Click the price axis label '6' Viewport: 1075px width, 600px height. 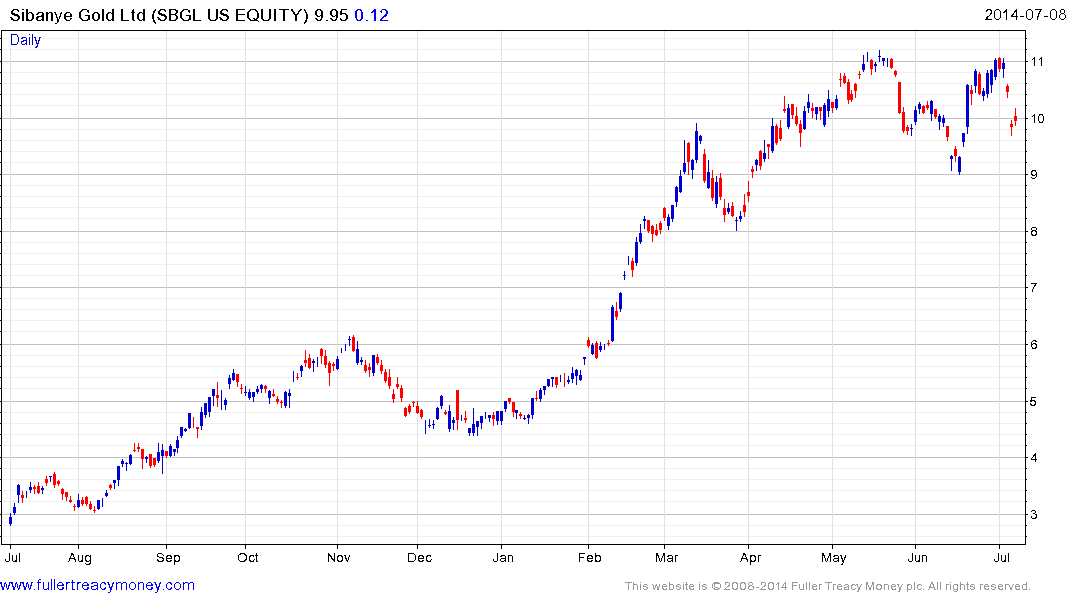(1034, 345)
